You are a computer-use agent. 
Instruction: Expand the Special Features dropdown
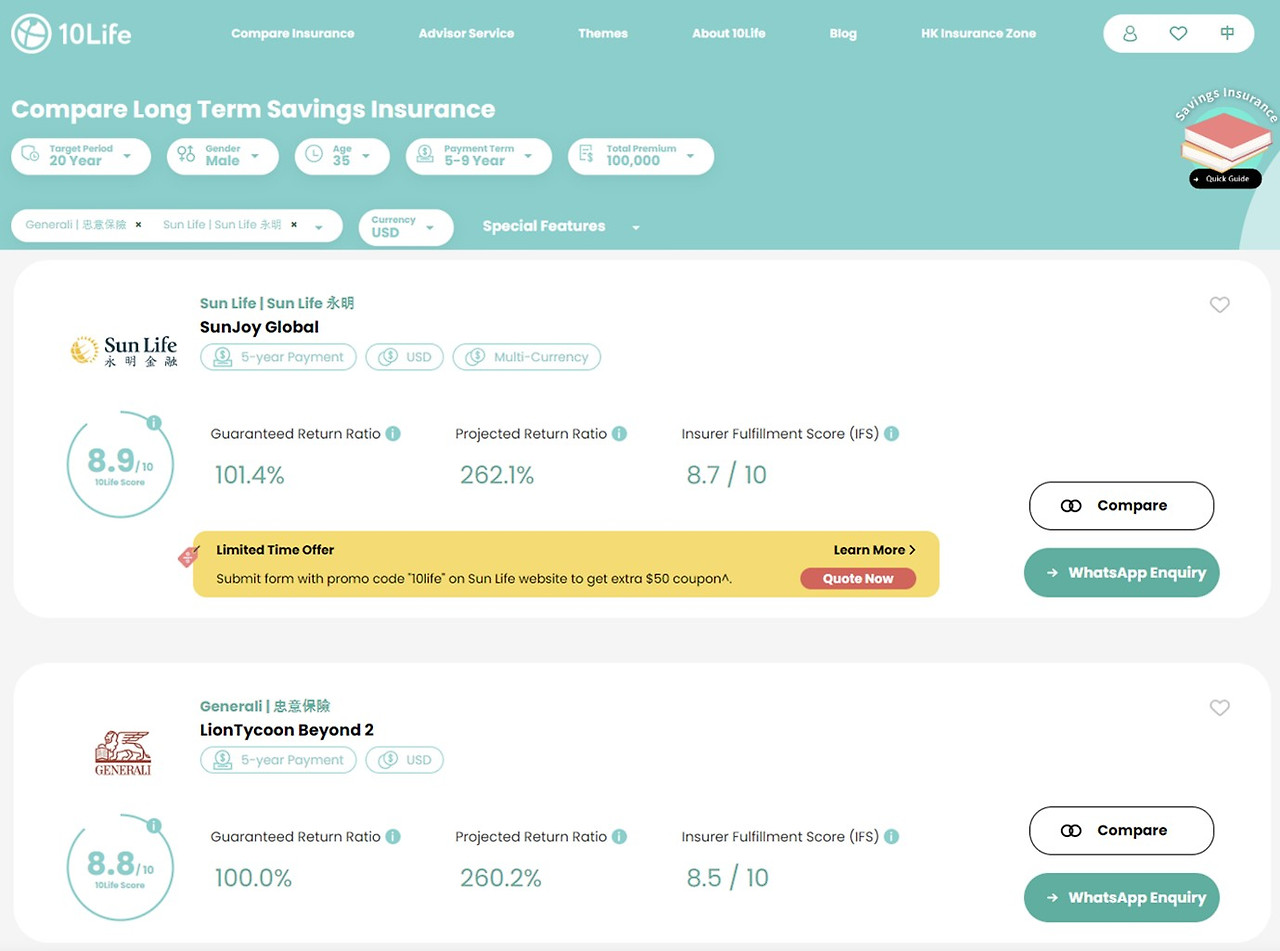tap(561, 227)
